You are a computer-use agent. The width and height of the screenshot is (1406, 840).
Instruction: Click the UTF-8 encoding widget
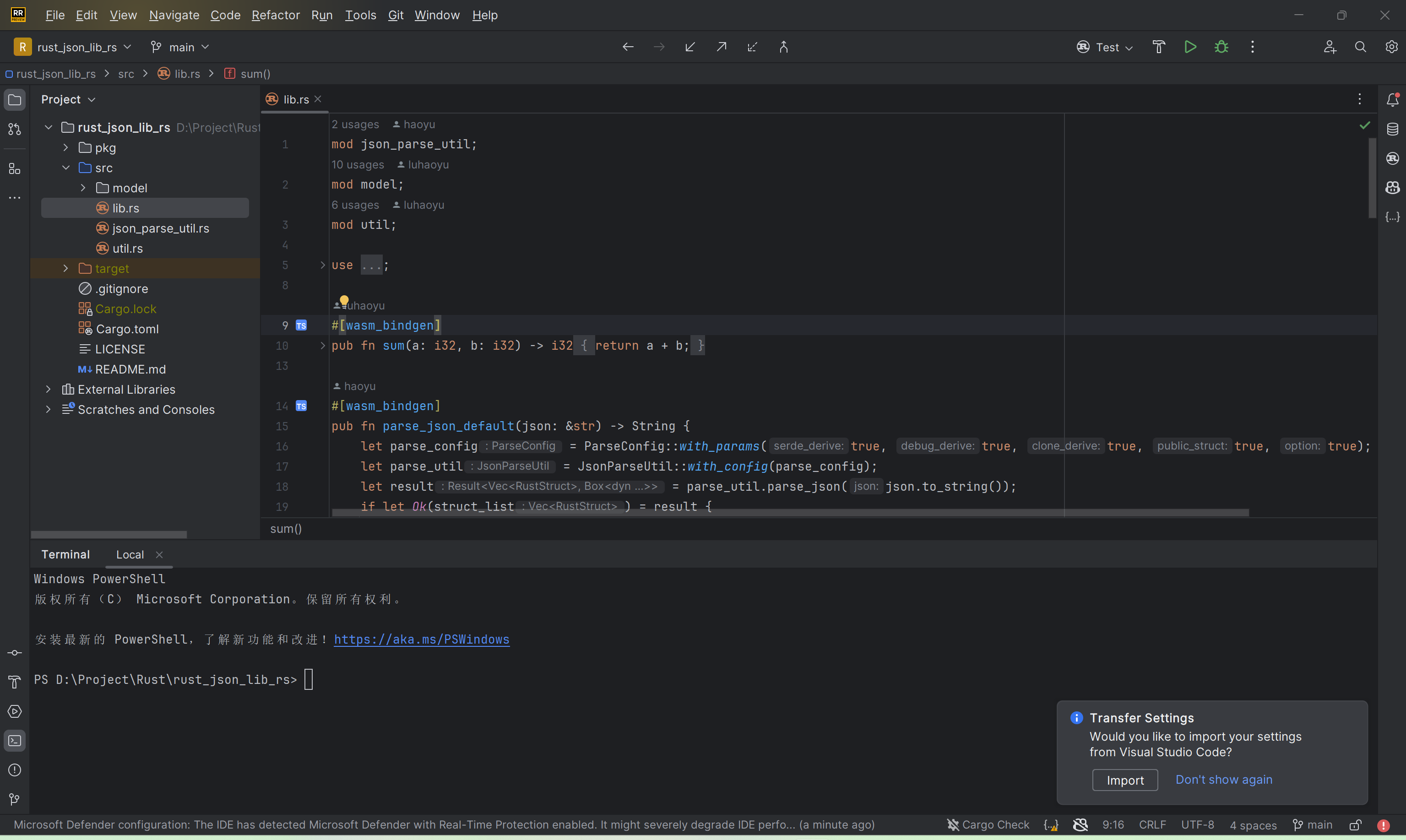[1198, 825]
